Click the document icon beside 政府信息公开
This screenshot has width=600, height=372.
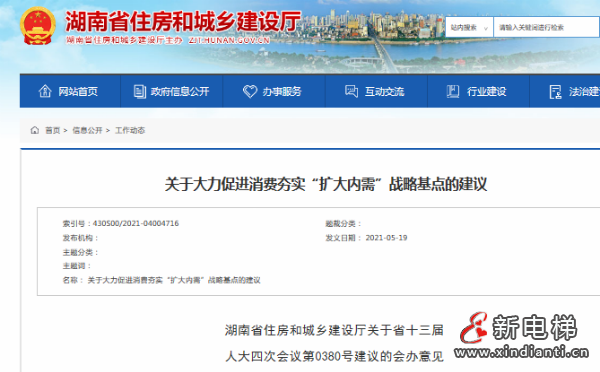click(x=140, y=91)
